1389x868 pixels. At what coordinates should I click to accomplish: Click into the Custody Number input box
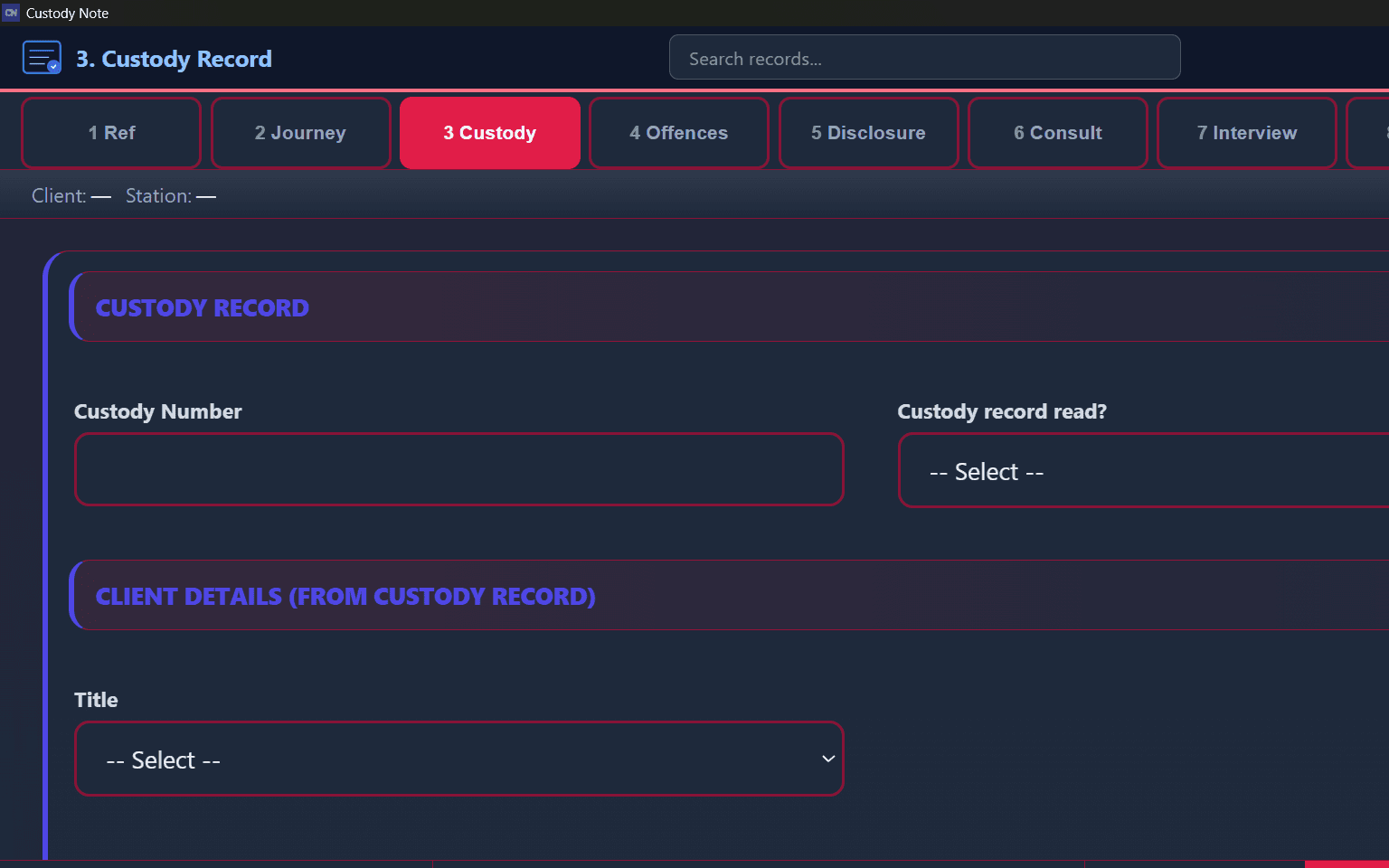coord(458,469)
